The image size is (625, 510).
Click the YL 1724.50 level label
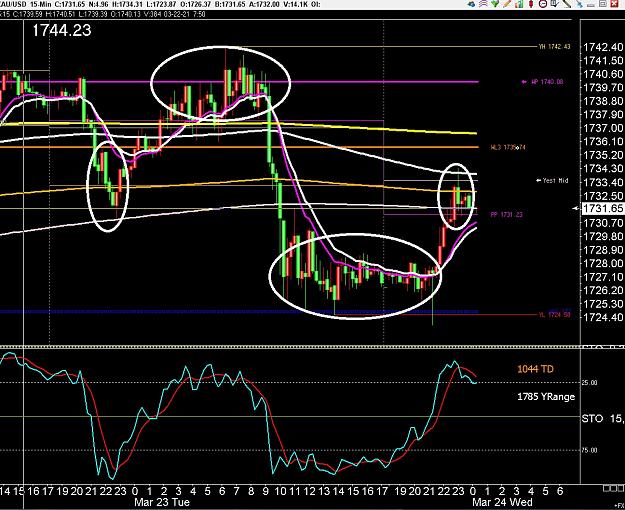[554, 315]
